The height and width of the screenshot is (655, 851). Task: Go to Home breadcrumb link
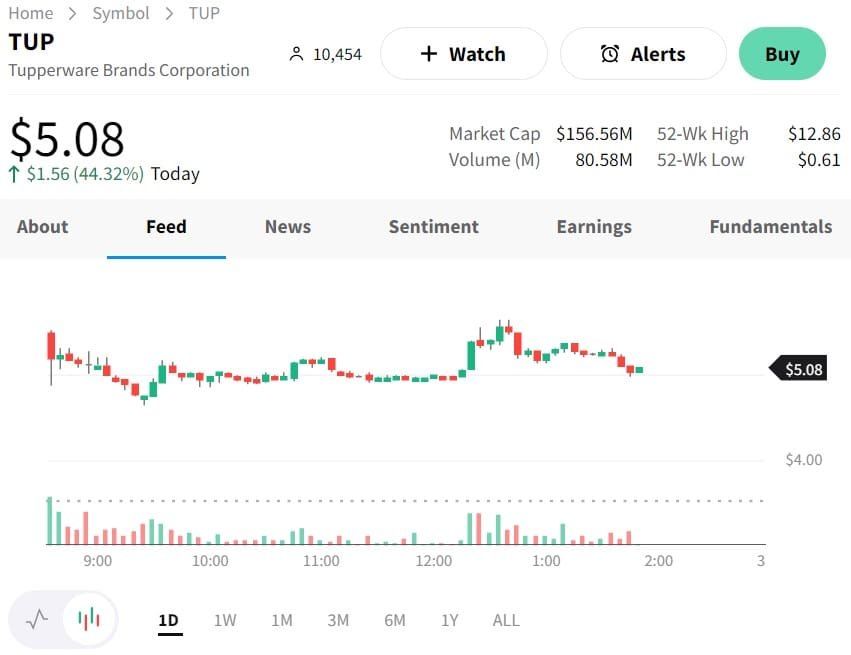(x=31, y=13)
